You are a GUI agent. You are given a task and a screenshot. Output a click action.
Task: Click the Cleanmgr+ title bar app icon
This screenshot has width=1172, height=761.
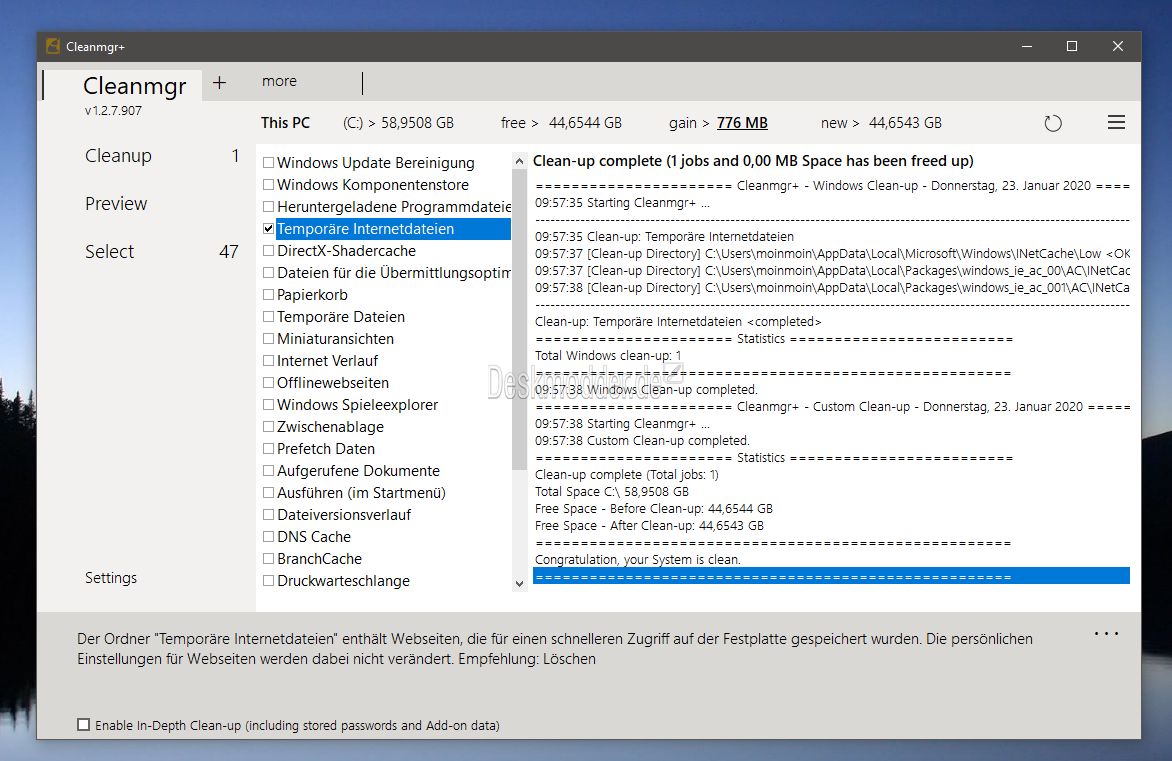[53, 46]
